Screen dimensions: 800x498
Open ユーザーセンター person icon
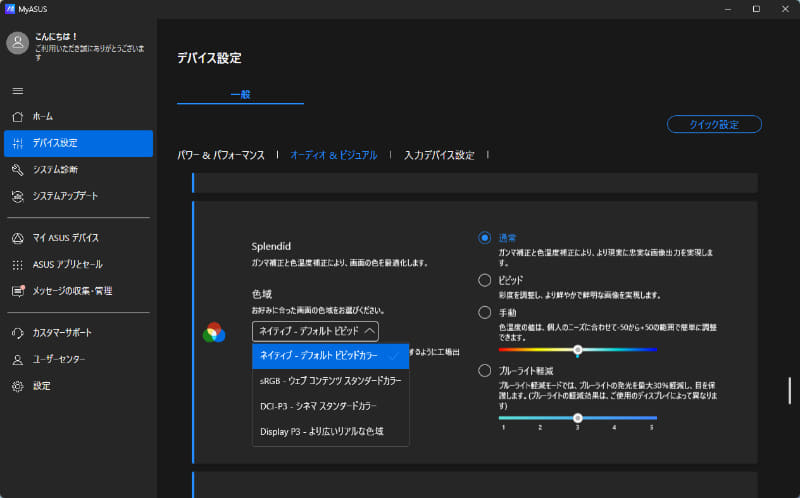17,360
